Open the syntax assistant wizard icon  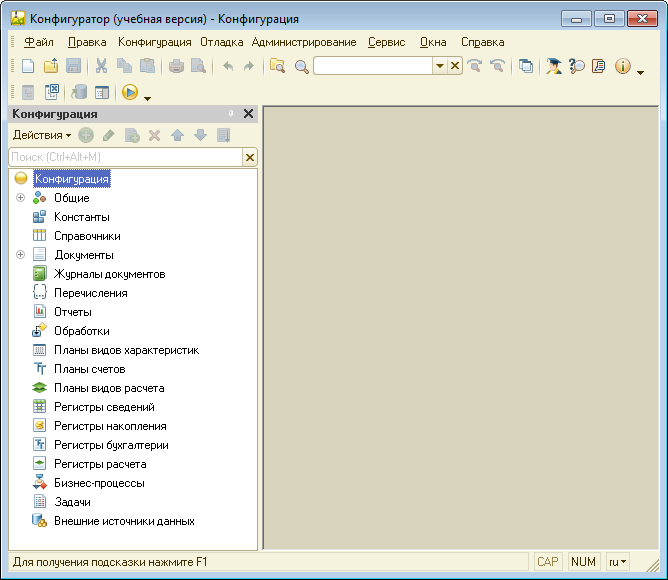coord(553,66)
